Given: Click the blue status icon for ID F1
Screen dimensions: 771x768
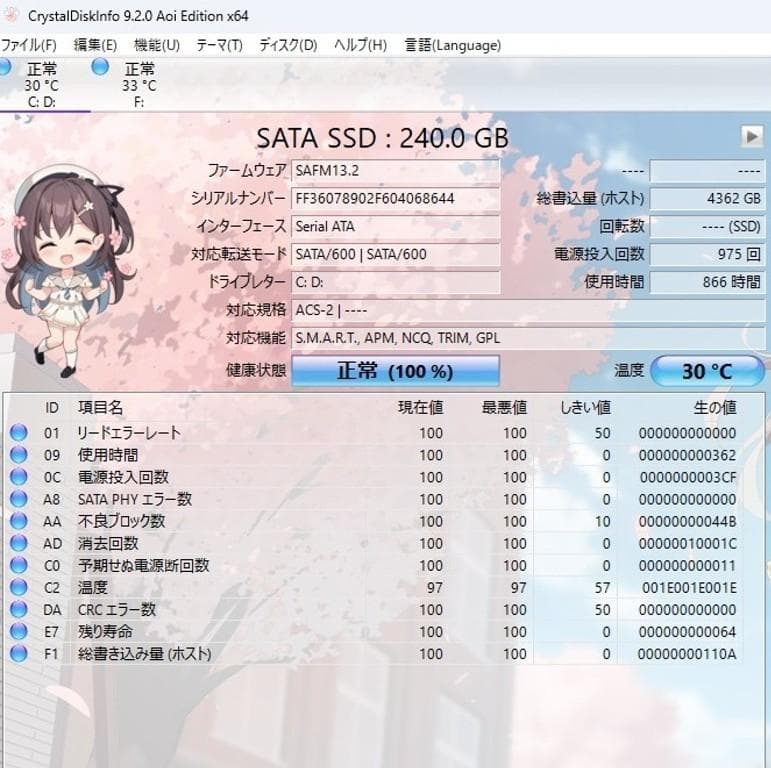Looking at the screenshot, I should (x=19, y=654).
